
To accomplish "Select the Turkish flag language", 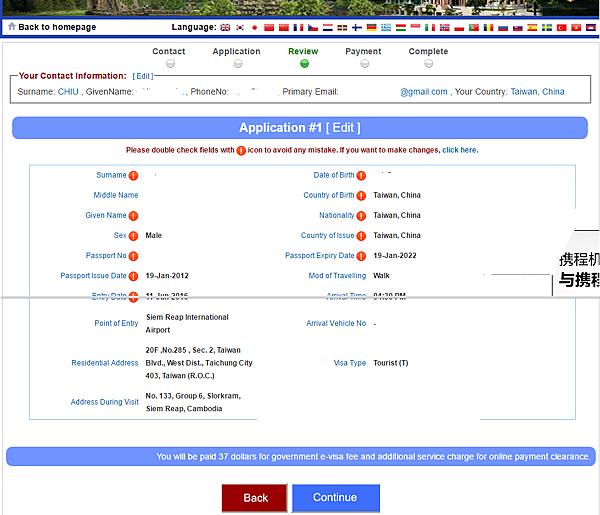I will [562, 28].
